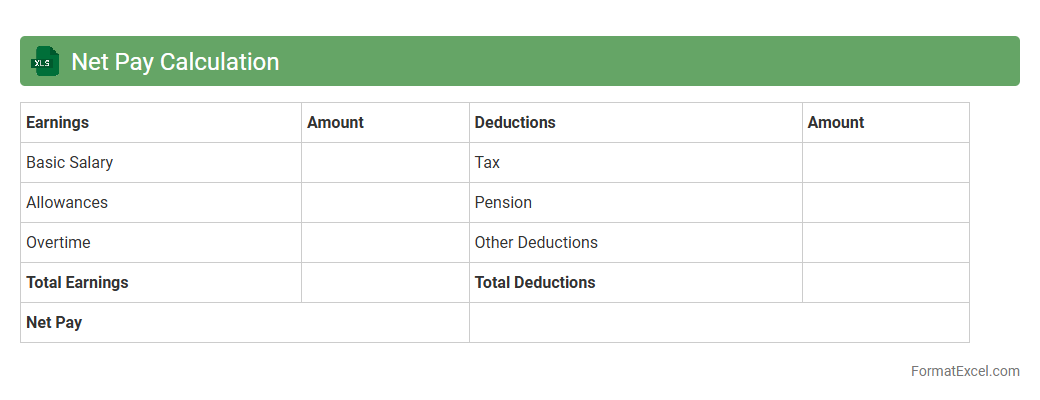Click the empty Net Pay value cell
1040x400 pixels.
tap(719, 323)
